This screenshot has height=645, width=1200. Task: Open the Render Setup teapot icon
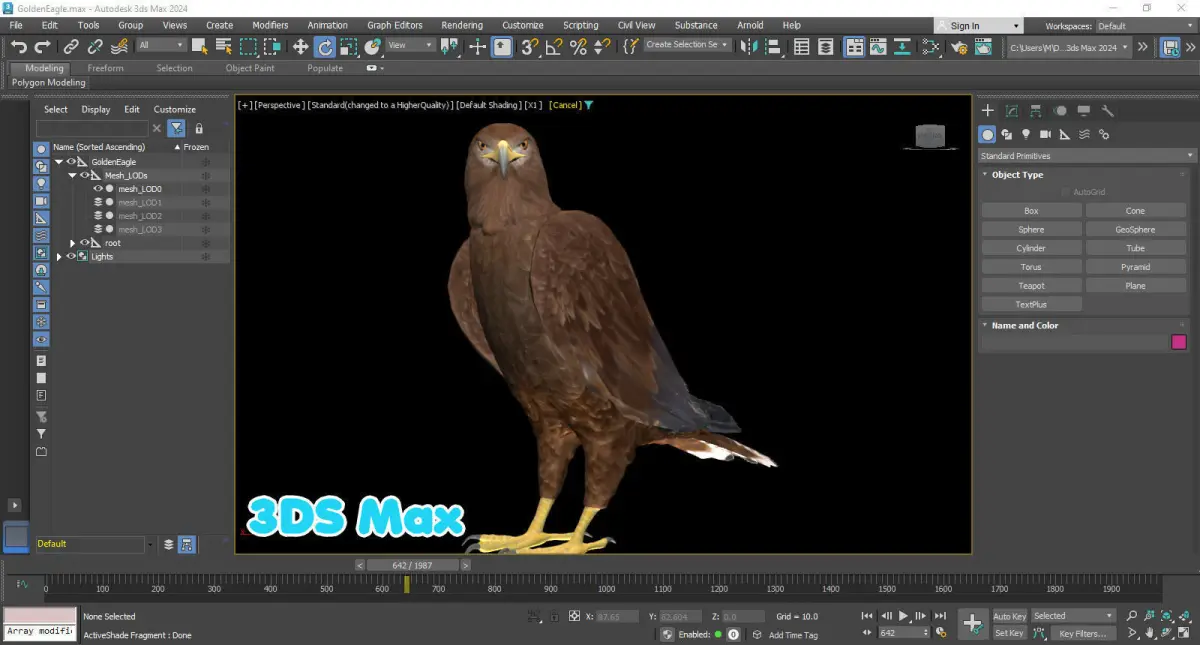960,46
